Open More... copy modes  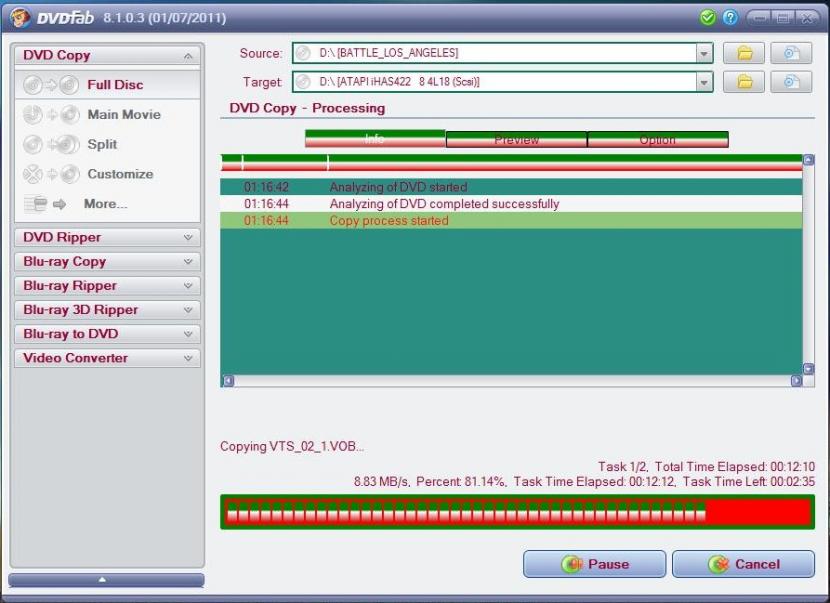pos(105,204)
